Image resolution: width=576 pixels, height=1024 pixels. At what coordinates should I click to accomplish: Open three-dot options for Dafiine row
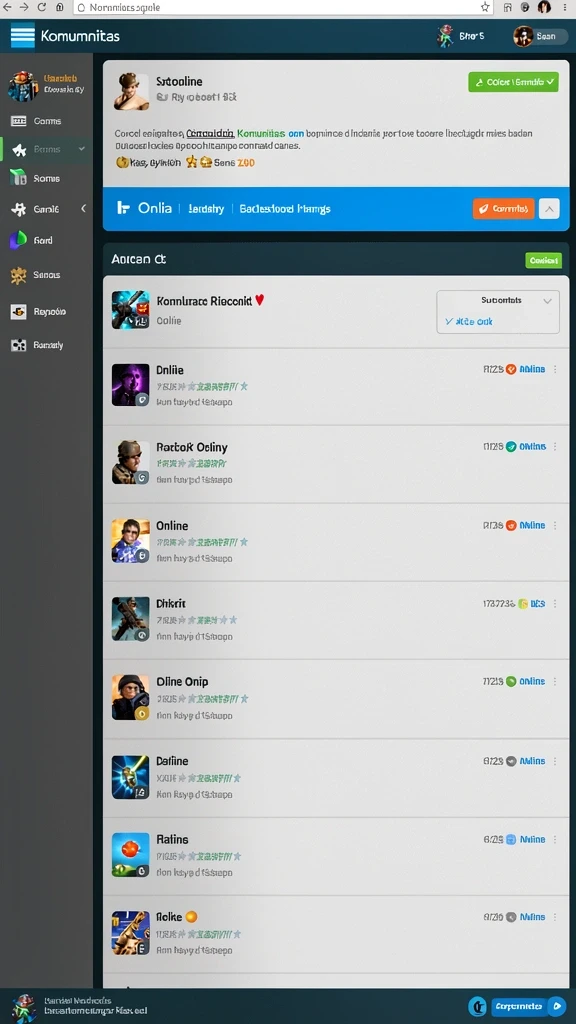point(555,761)
